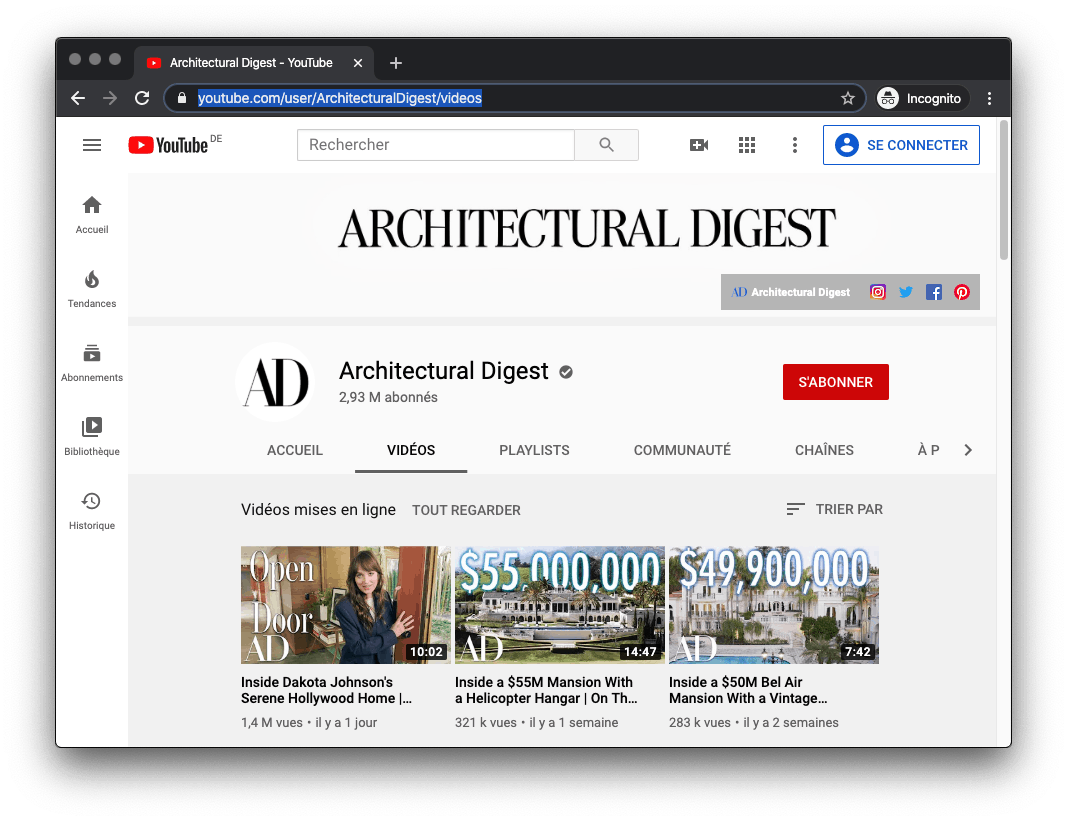The width and height of the screenshot is (1067, 821).
Task: Open Chrome's three-dot menu
Action: [989, 98]
